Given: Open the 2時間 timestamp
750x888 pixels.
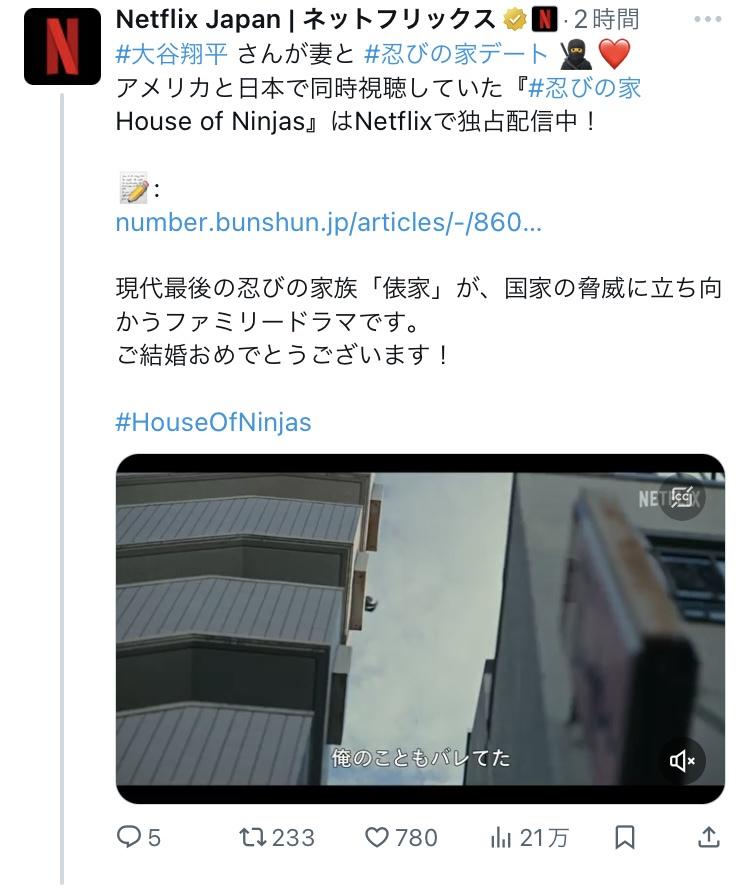Looking at the screenshot, I should click(607, 20).
